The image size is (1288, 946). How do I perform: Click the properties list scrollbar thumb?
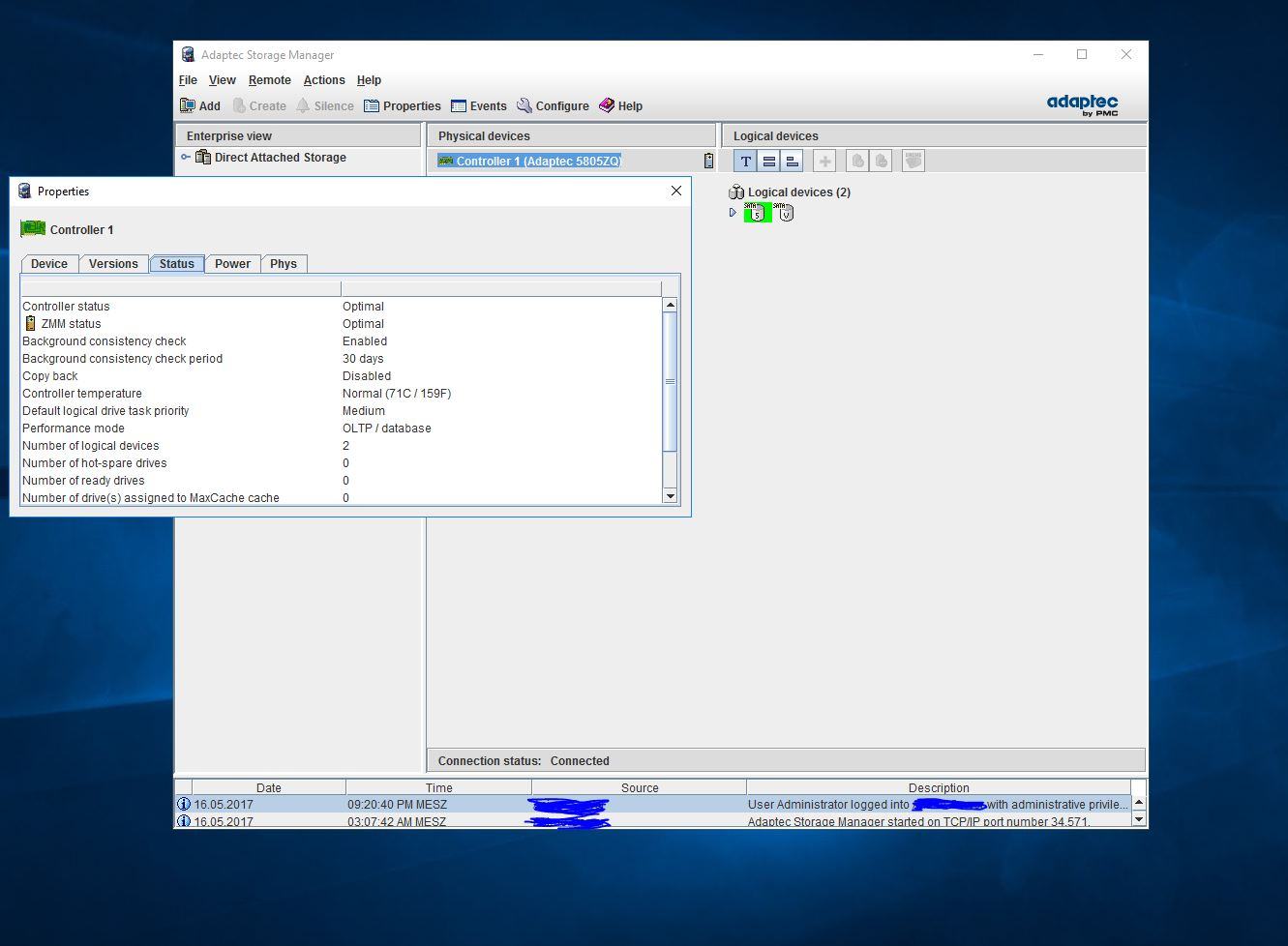[x=670, y=382]
